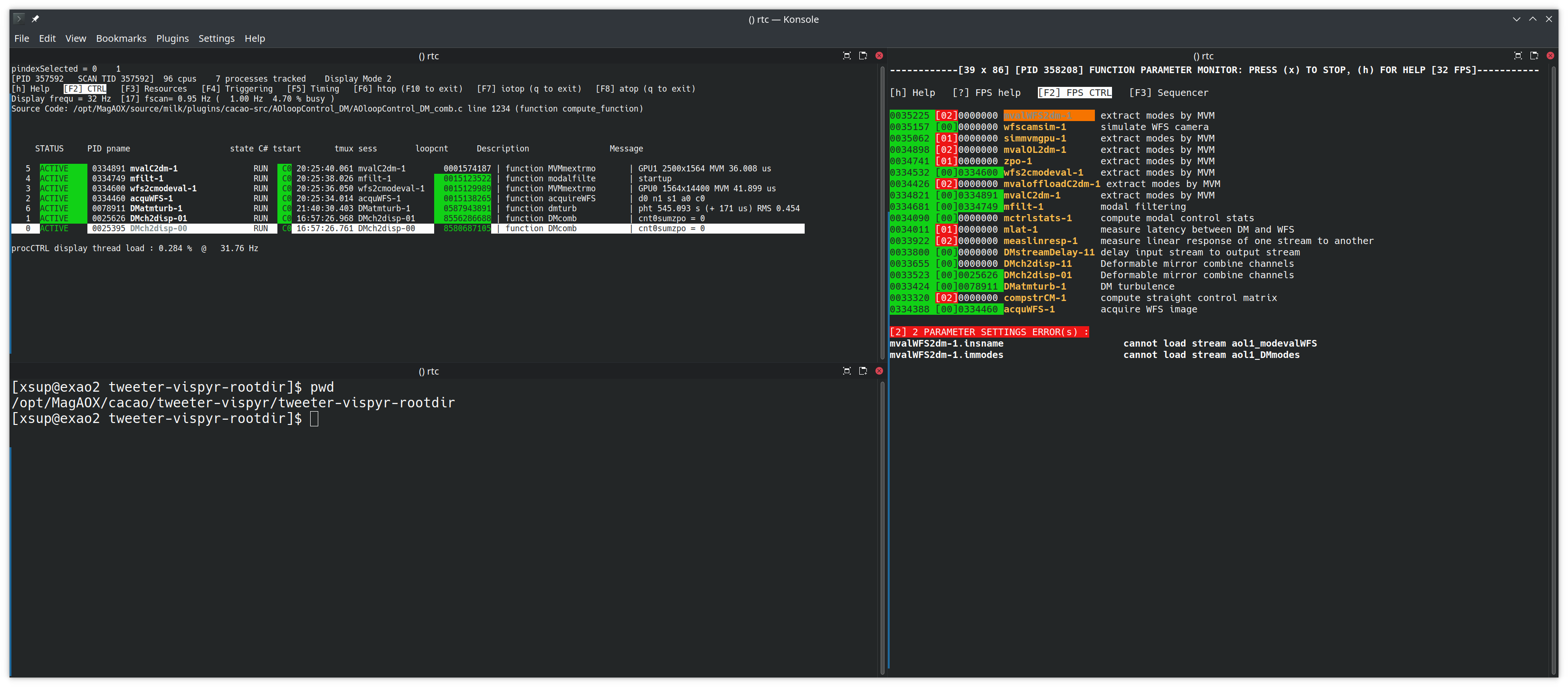Select zpo-1 in FPS list
1568x687 pixels.
point(1018,161)
